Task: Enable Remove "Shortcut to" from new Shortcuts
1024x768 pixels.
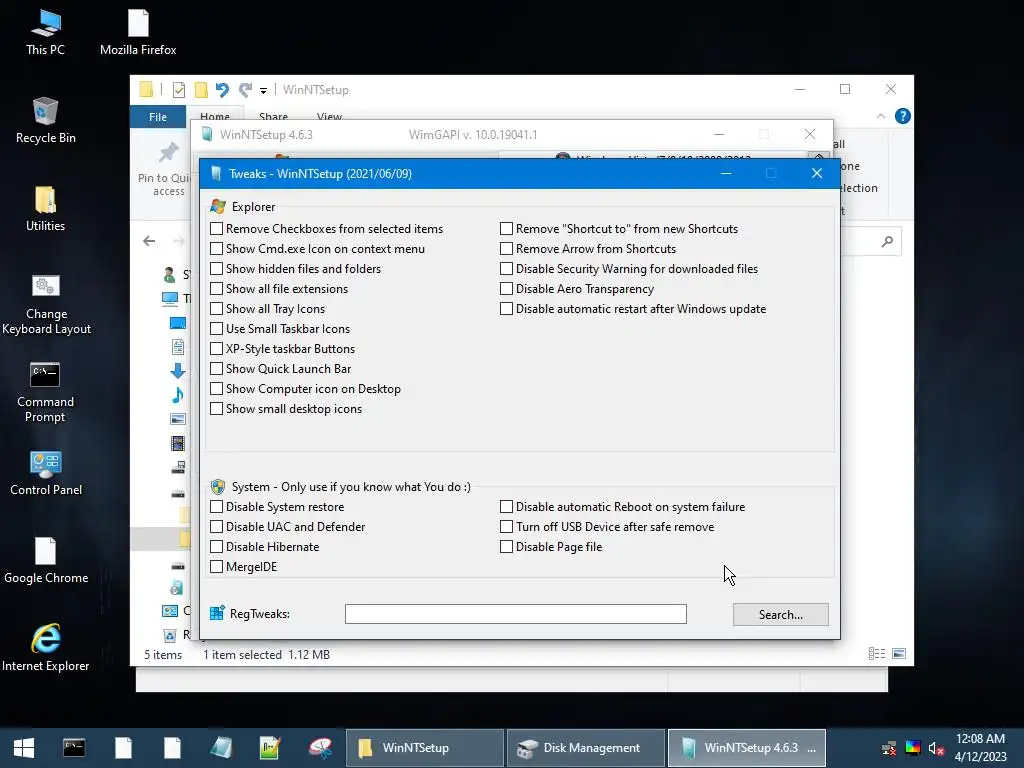Action: (x=506, y=229)
